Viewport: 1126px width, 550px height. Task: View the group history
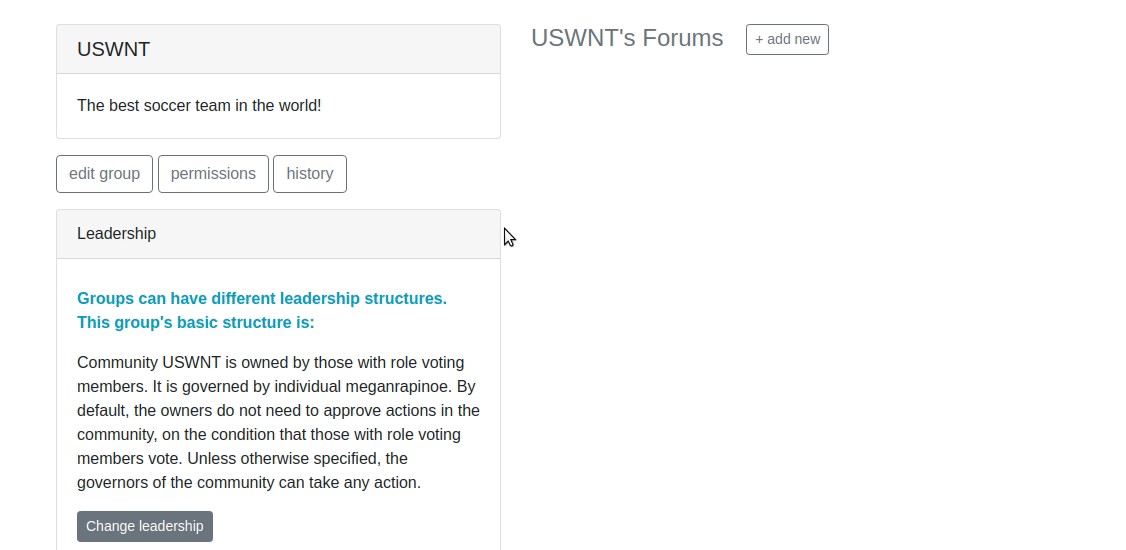[x=309, y=174]
